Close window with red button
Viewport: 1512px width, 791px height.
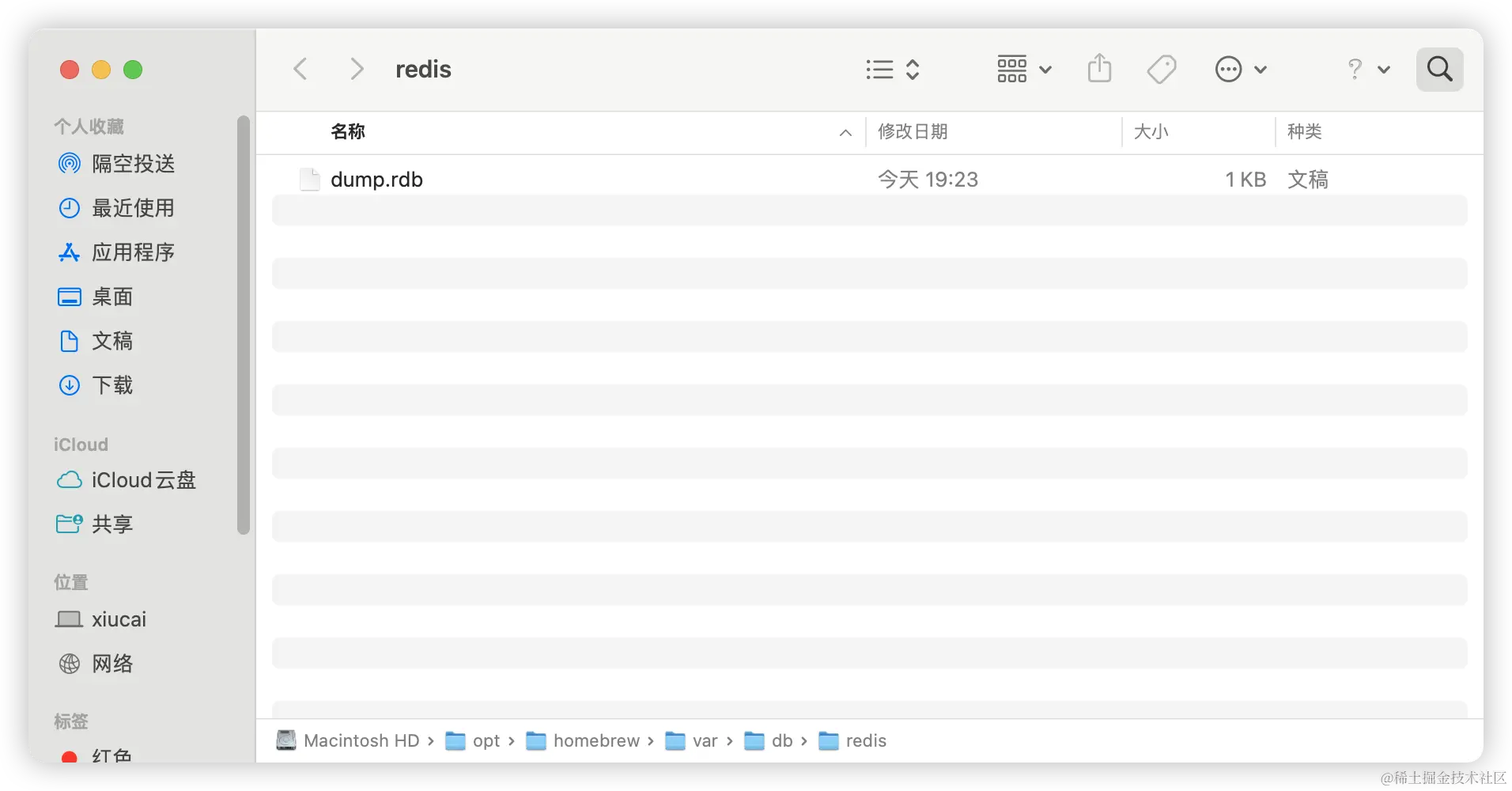click(70, 70)
